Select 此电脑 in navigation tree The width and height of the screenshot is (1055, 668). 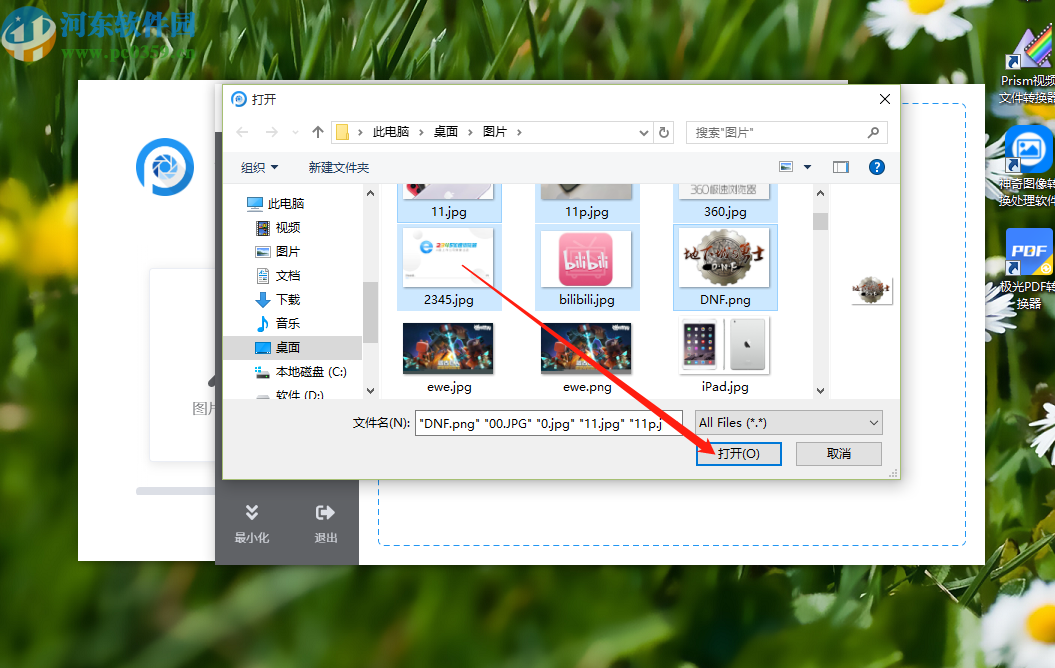click(276, 203)
